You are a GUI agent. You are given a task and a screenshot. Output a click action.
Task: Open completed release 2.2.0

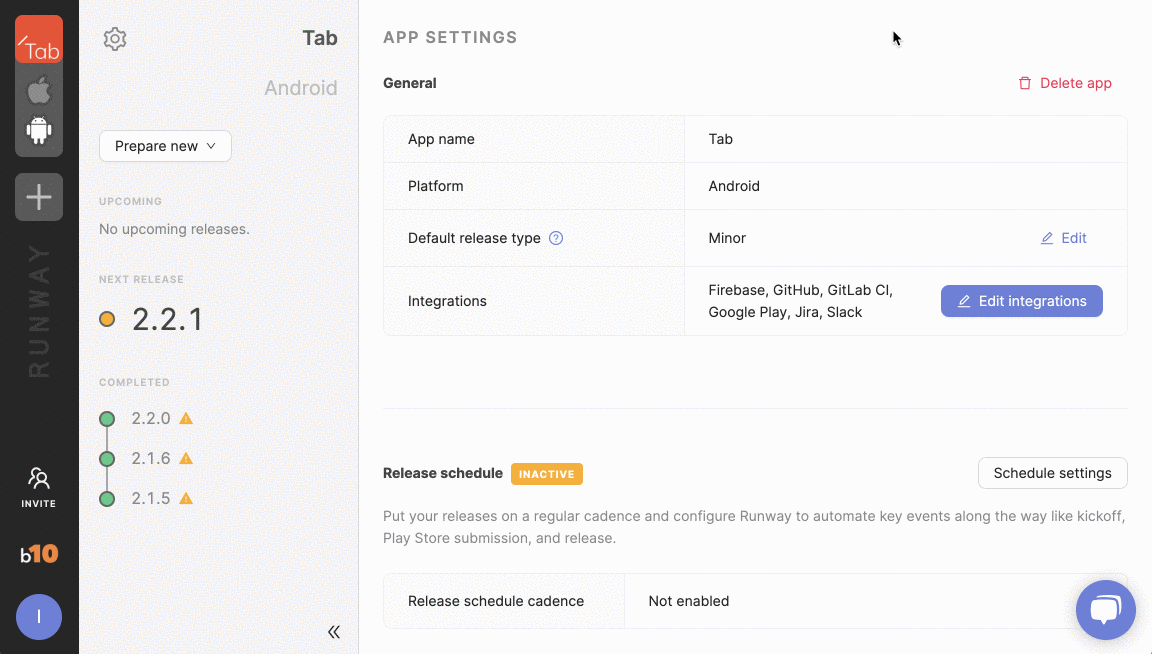tap(151, 418)
